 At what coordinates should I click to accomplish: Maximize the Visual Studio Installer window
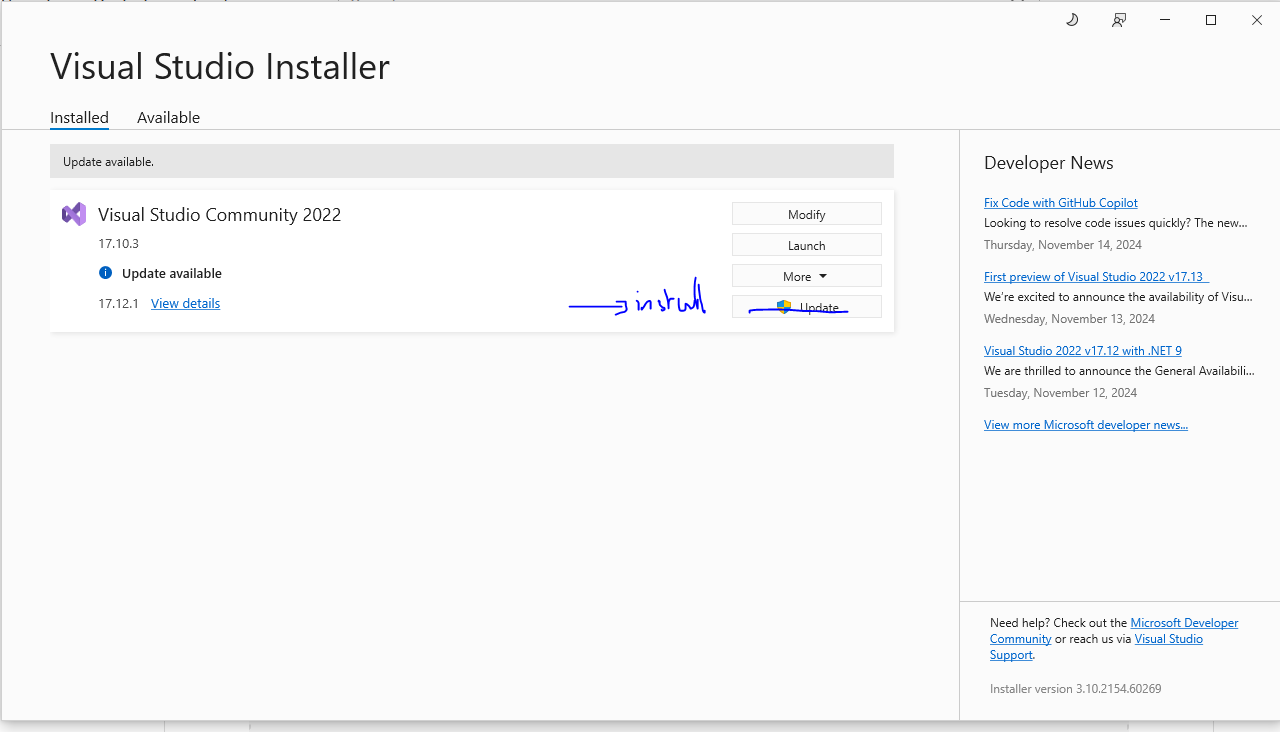(x=1211, y=20)
